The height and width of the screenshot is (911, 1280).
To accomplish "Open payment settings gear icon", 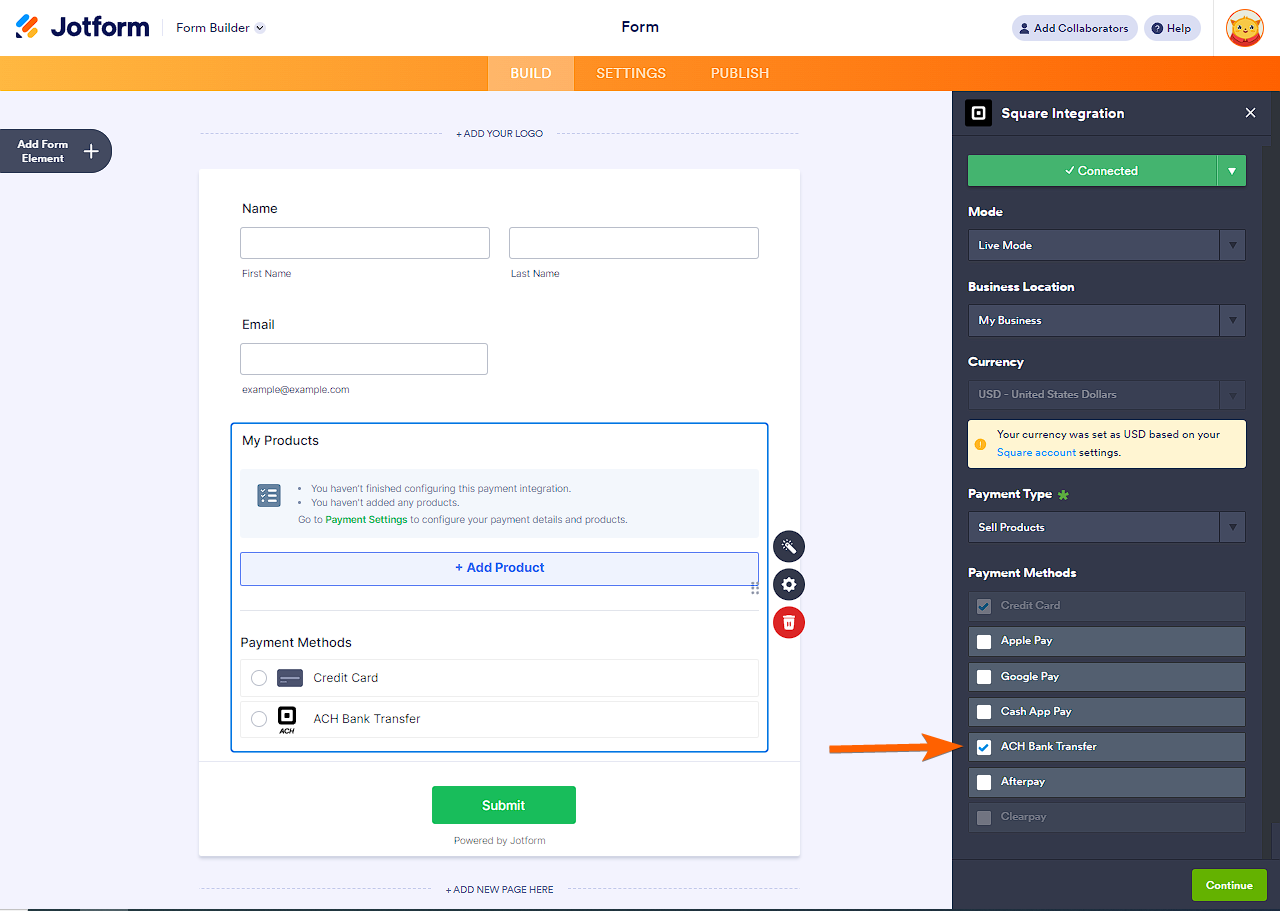I will tap(789, 585).
